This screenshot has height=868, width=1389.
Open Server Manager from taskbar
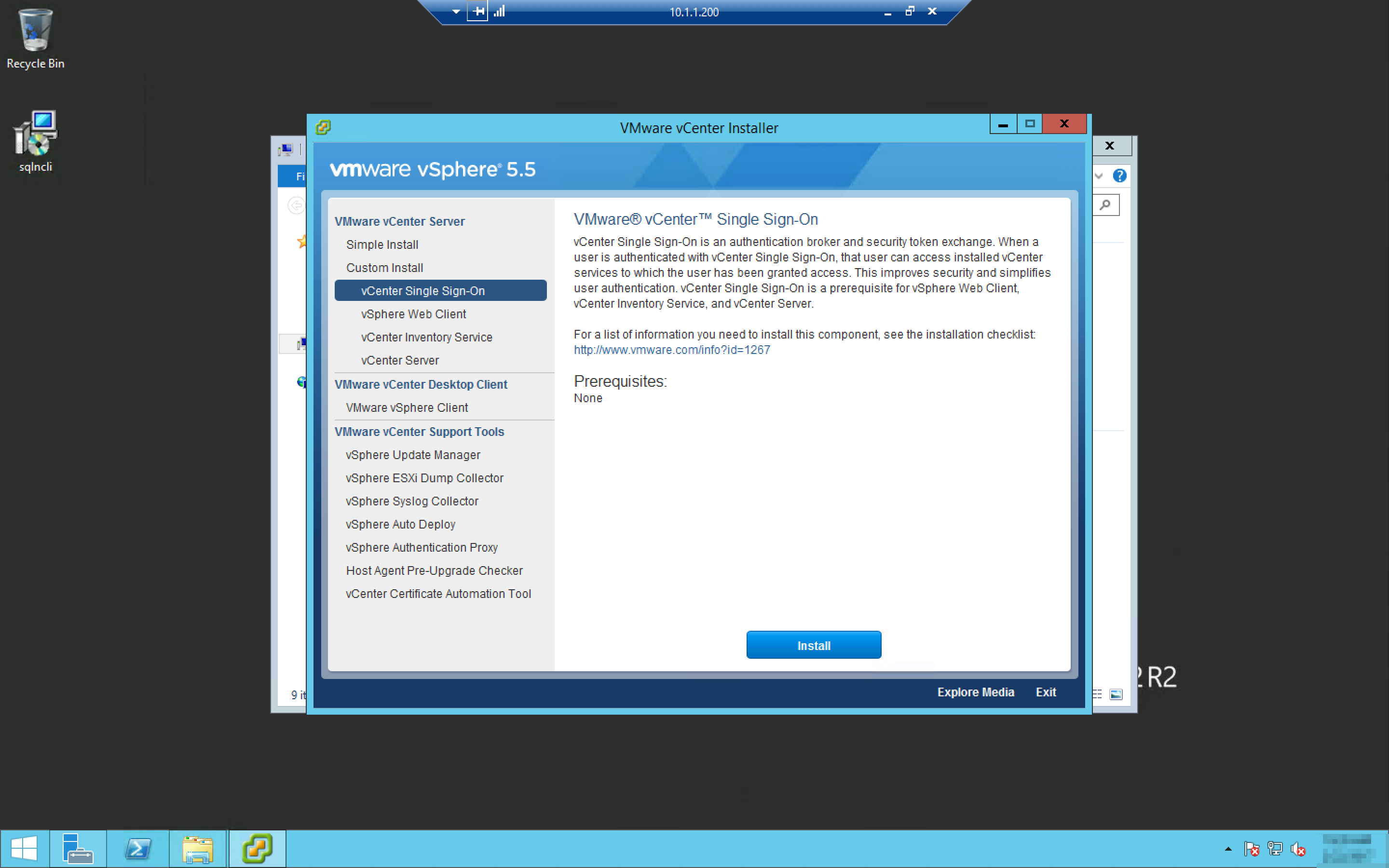pos(78,848)
